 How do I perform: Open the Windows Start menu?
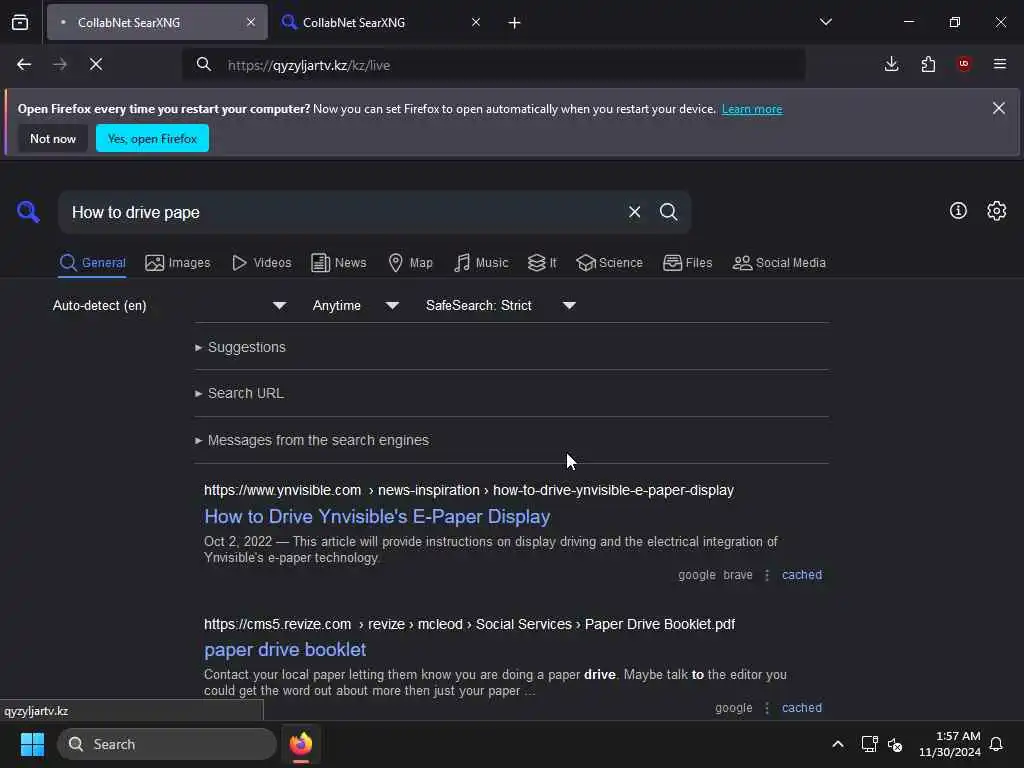click(32, 744)
